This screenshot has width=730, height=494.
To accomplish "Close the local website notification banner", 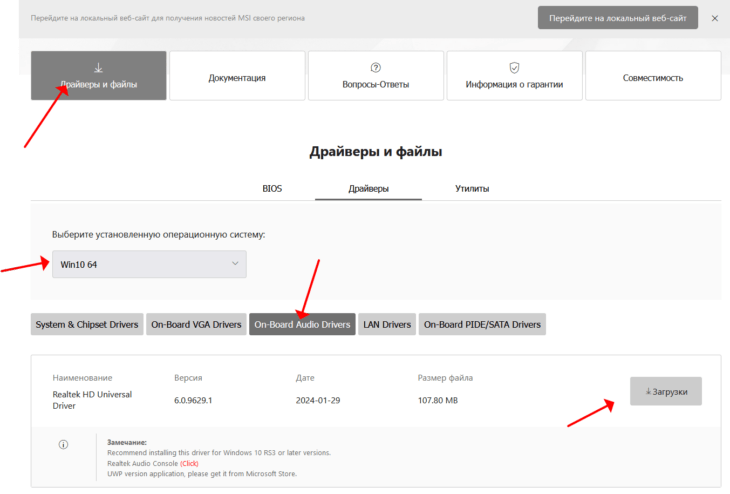I will click(x=715, y=18).
